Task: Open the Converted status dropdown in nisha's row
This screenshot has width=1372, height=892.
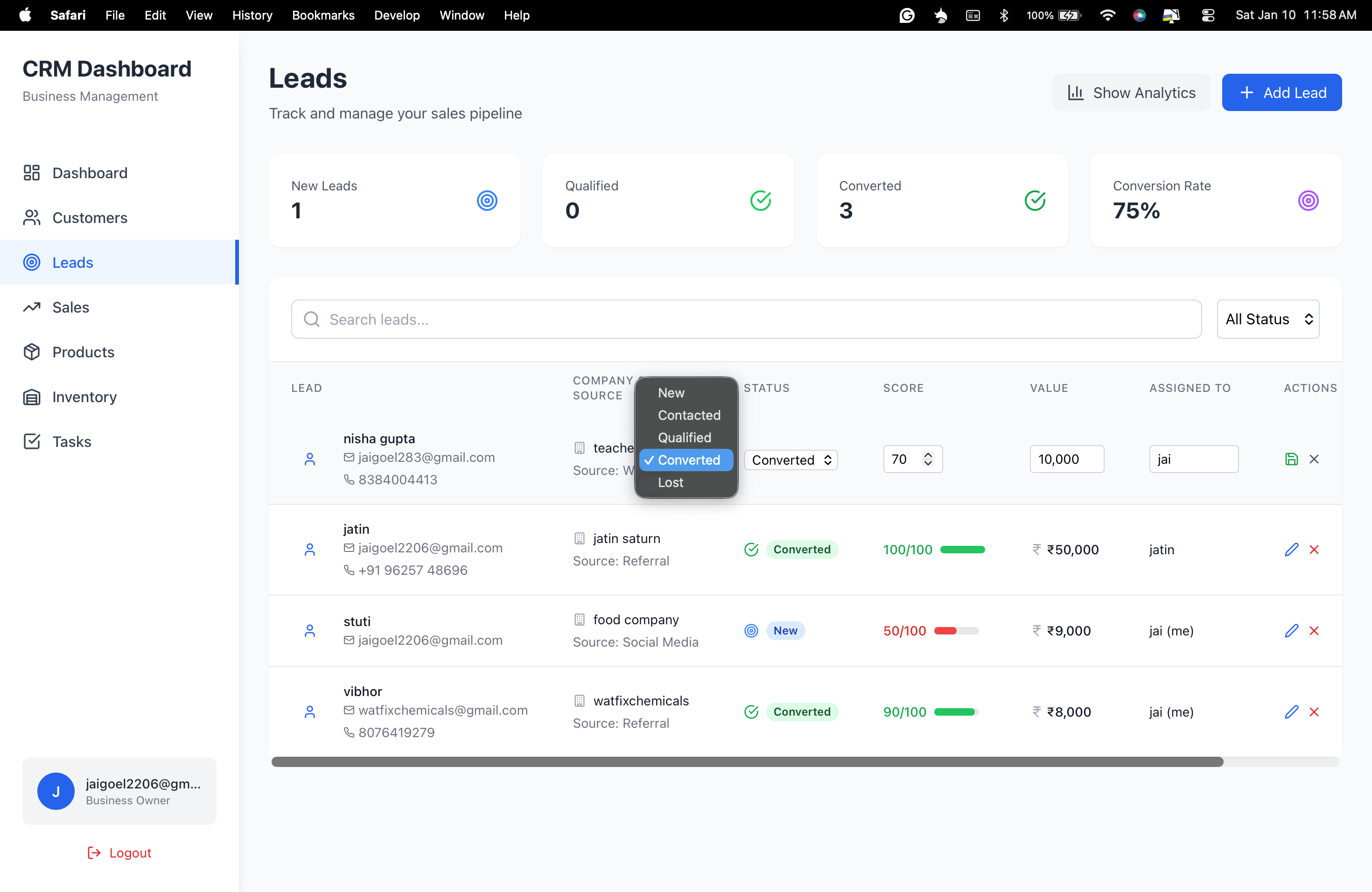Action: (x=791, y=459)
